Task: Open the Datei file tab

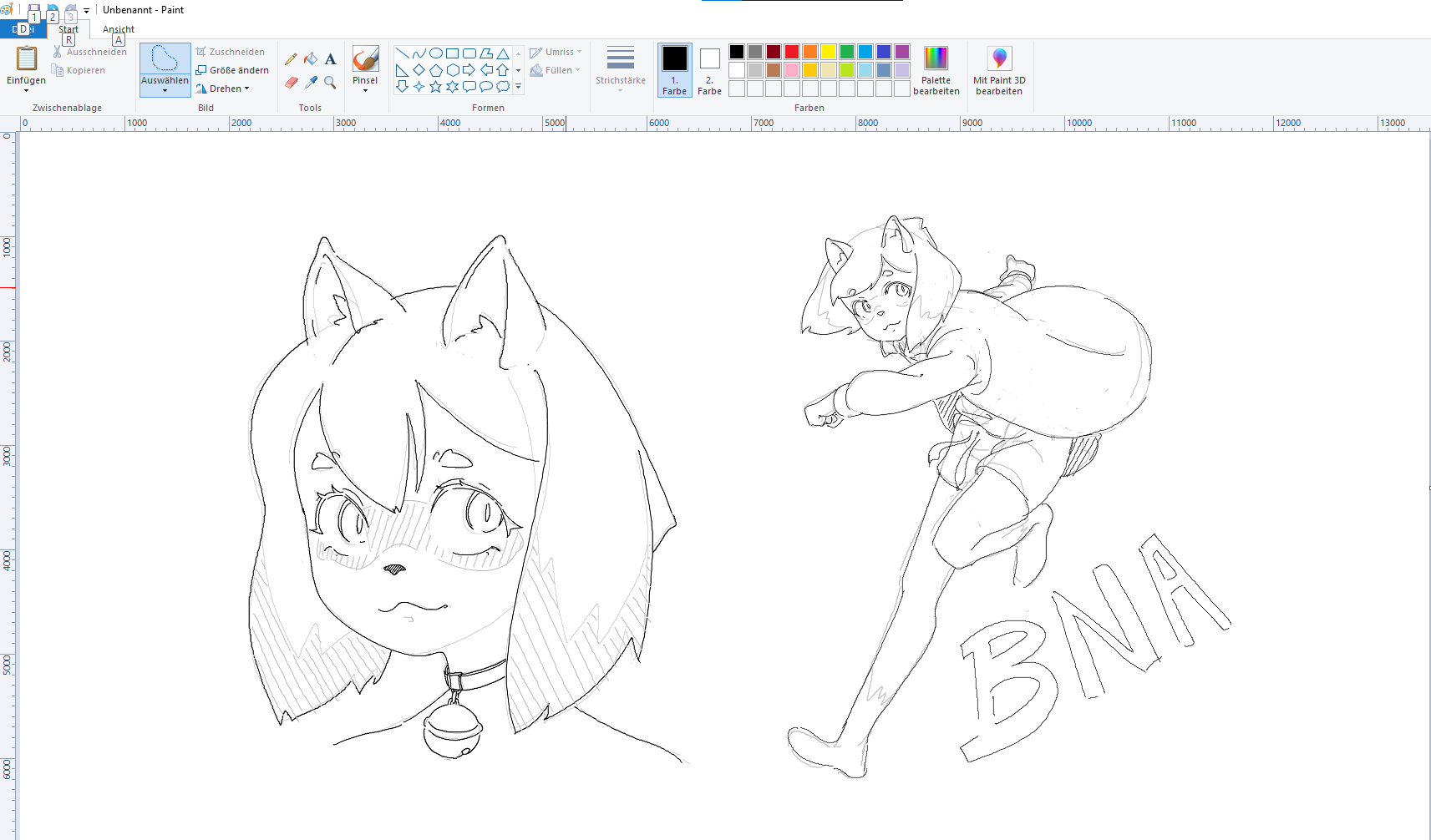Action: click(x=23, y=29)
